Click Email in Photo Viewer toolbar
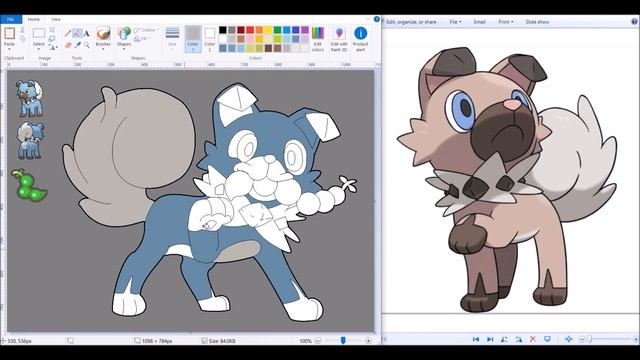This screenshot has height=360, width=640. point(480,22)
